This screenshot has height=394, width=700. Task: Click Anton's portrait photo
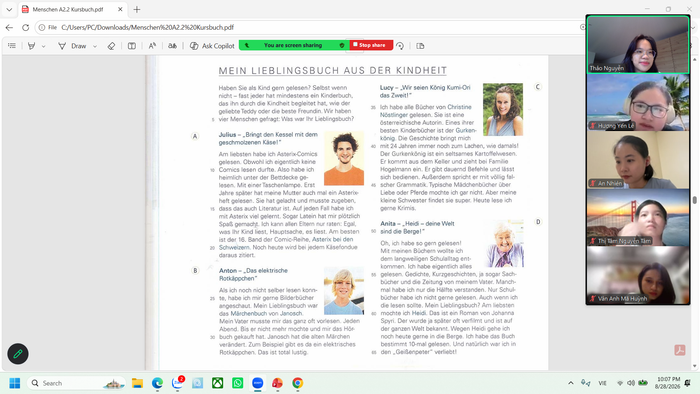point(344,291)
